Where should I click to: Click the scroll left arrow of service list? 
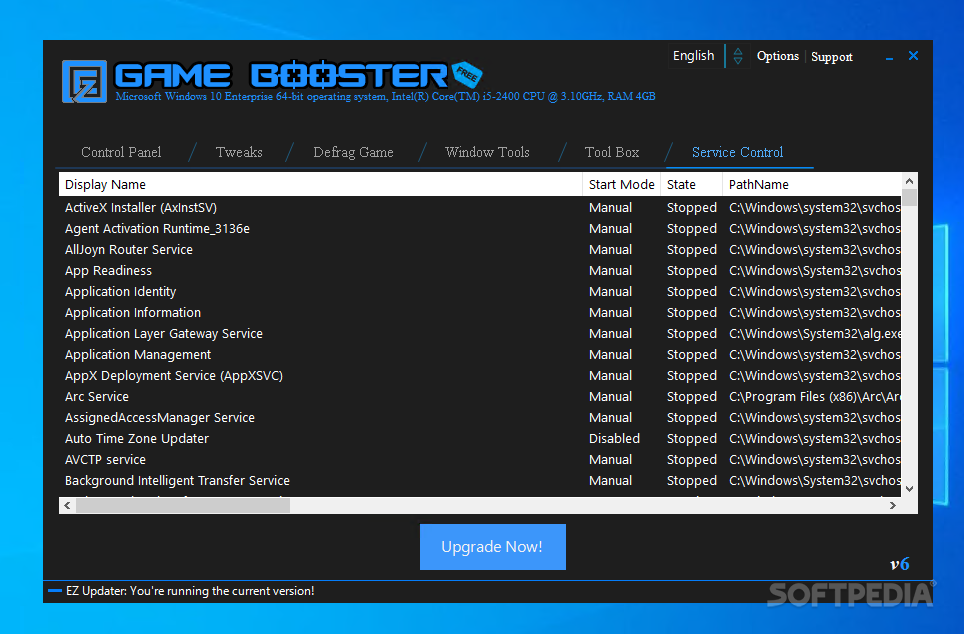tap(67, 505)
